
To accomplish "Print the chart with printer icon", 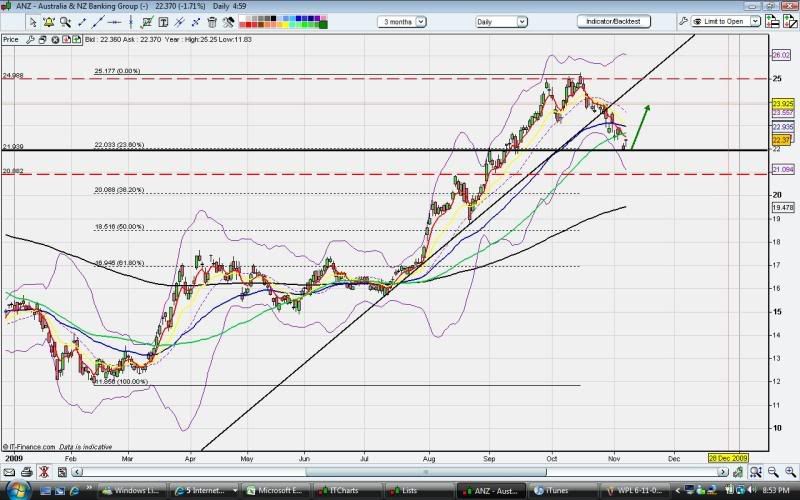I will tap(27, 472).
